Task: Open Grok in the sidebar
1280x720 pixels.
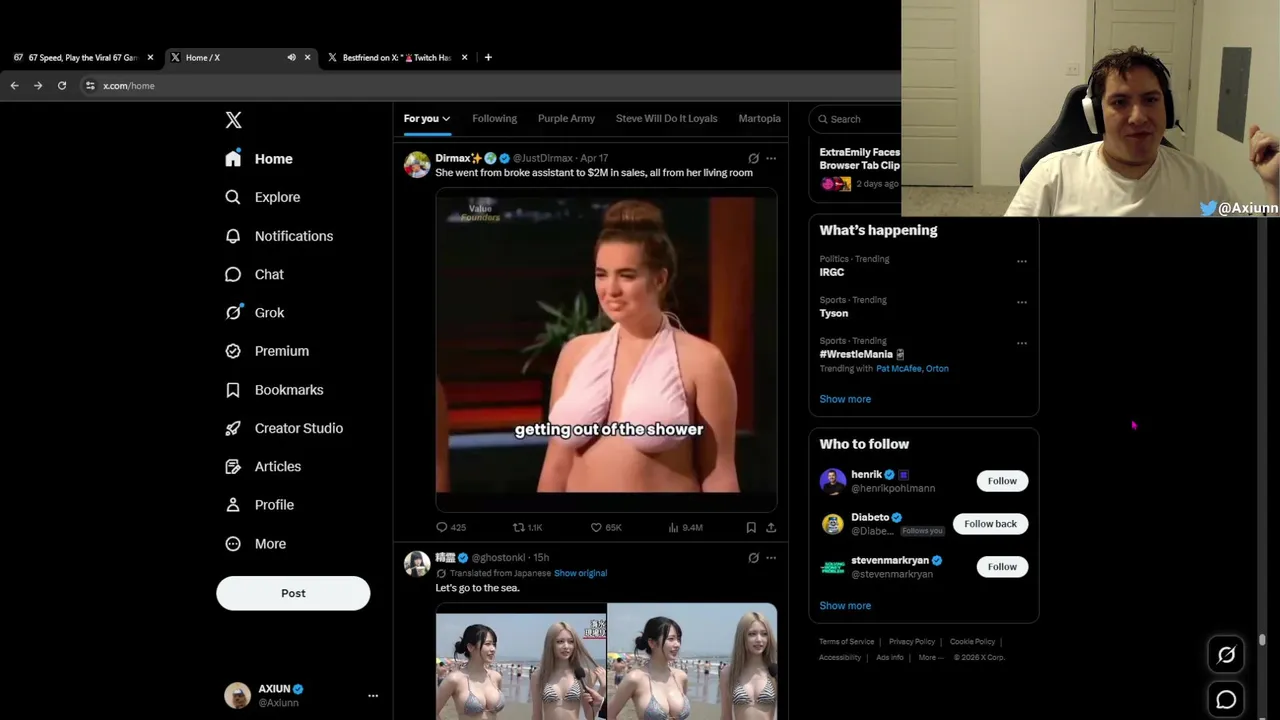Action: [x=255, y=312]
